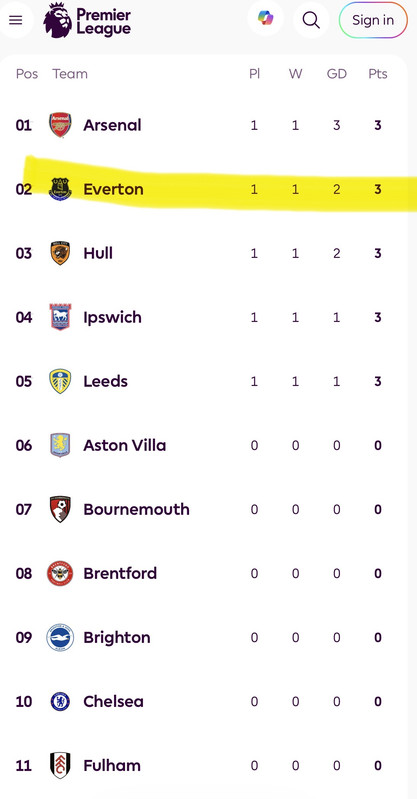This screenshot has width=417, height=799.
Task: Select the highlighted Everton row name
Action: coord(113,189)
